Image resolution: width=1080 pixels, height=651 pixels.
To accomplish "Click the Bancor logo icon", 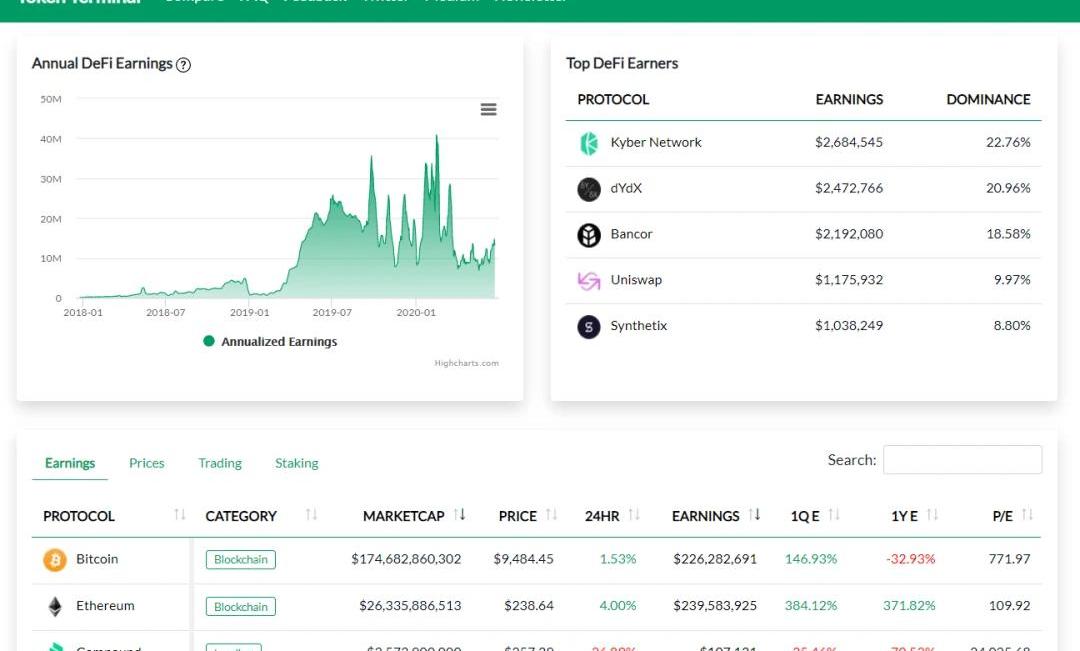I will 589,235.
